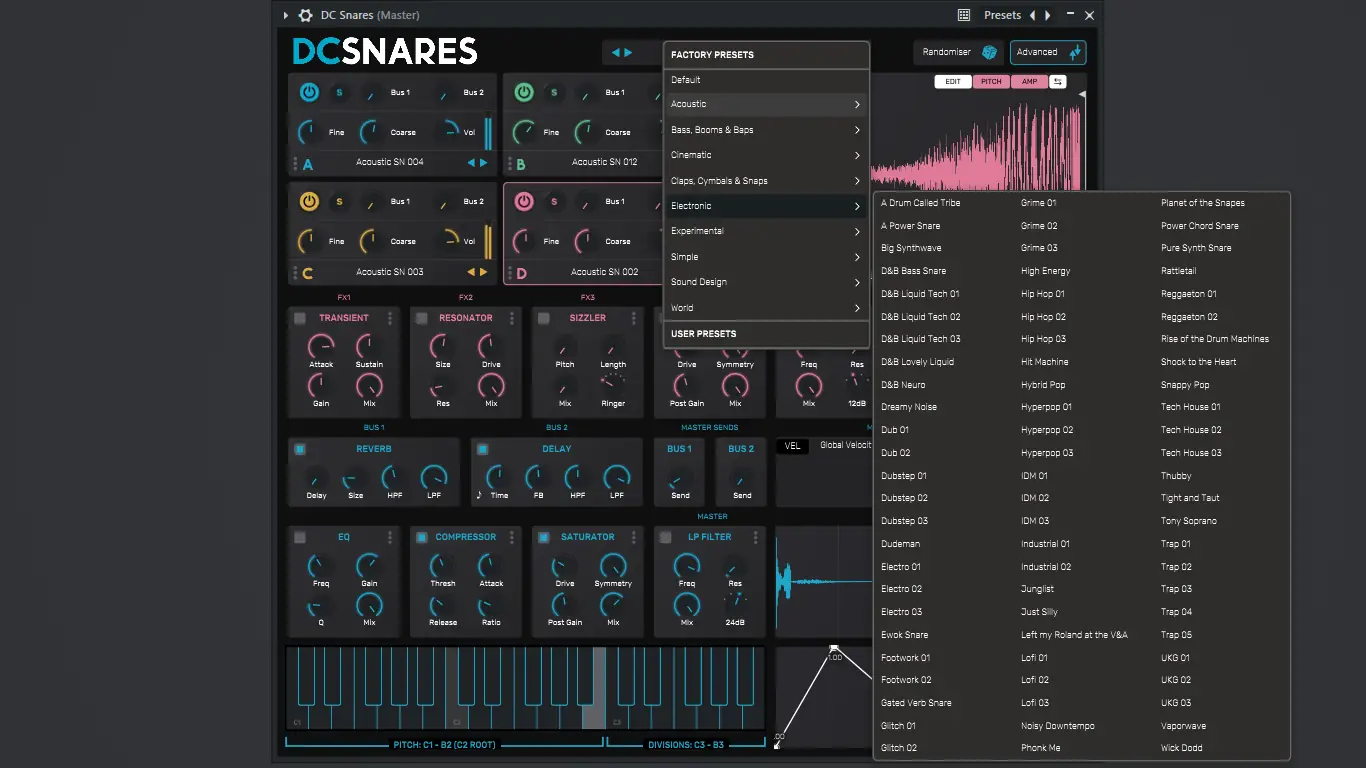This screenshot has width=1366, height=768.
Task: Open the Transient module options menu
Action: pyautogui.click(x=390, y=318)
